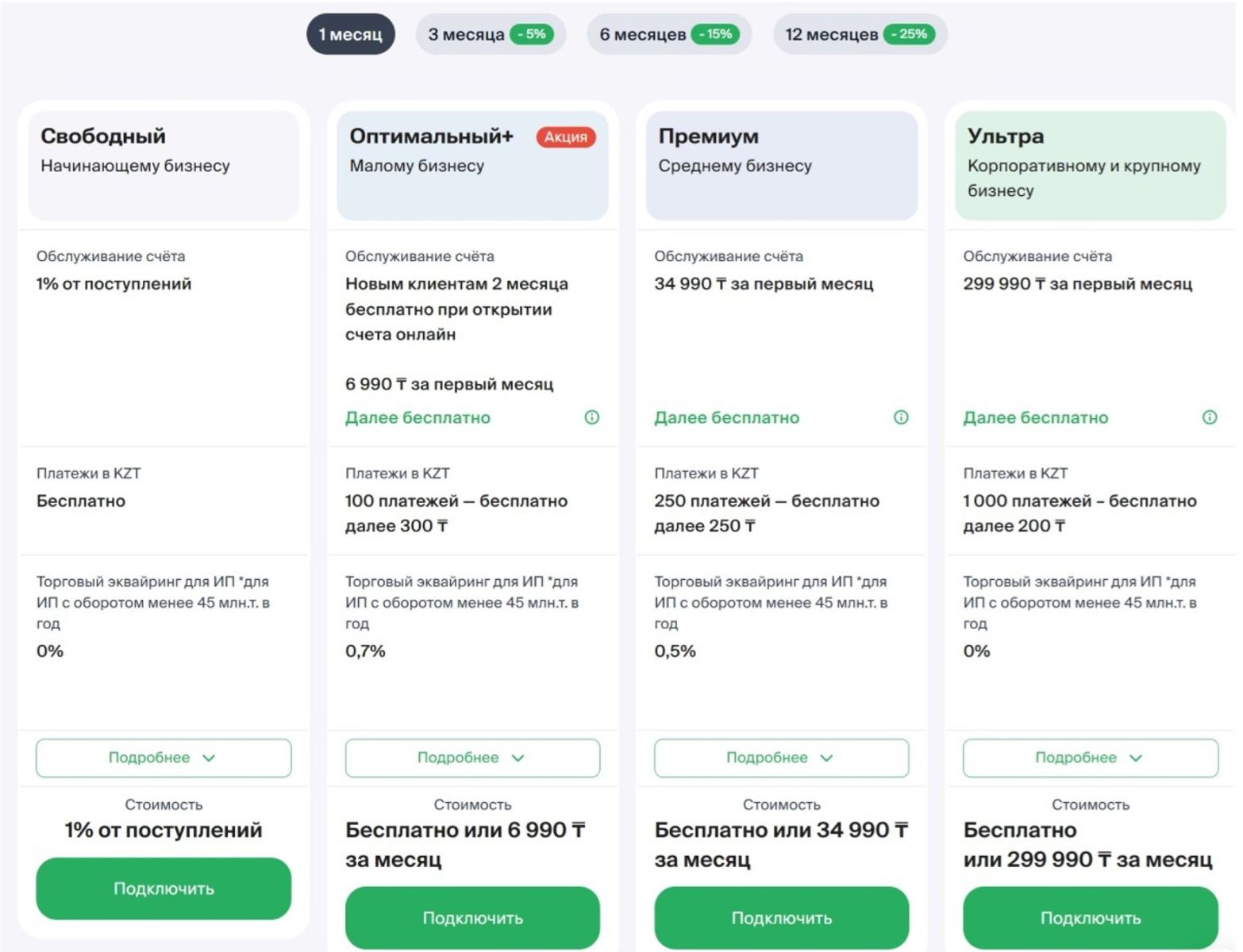The width and height of the screenshot is (1243, 952).
Task: Select the 1 месяц billing period
Action: tap(350, 35)
